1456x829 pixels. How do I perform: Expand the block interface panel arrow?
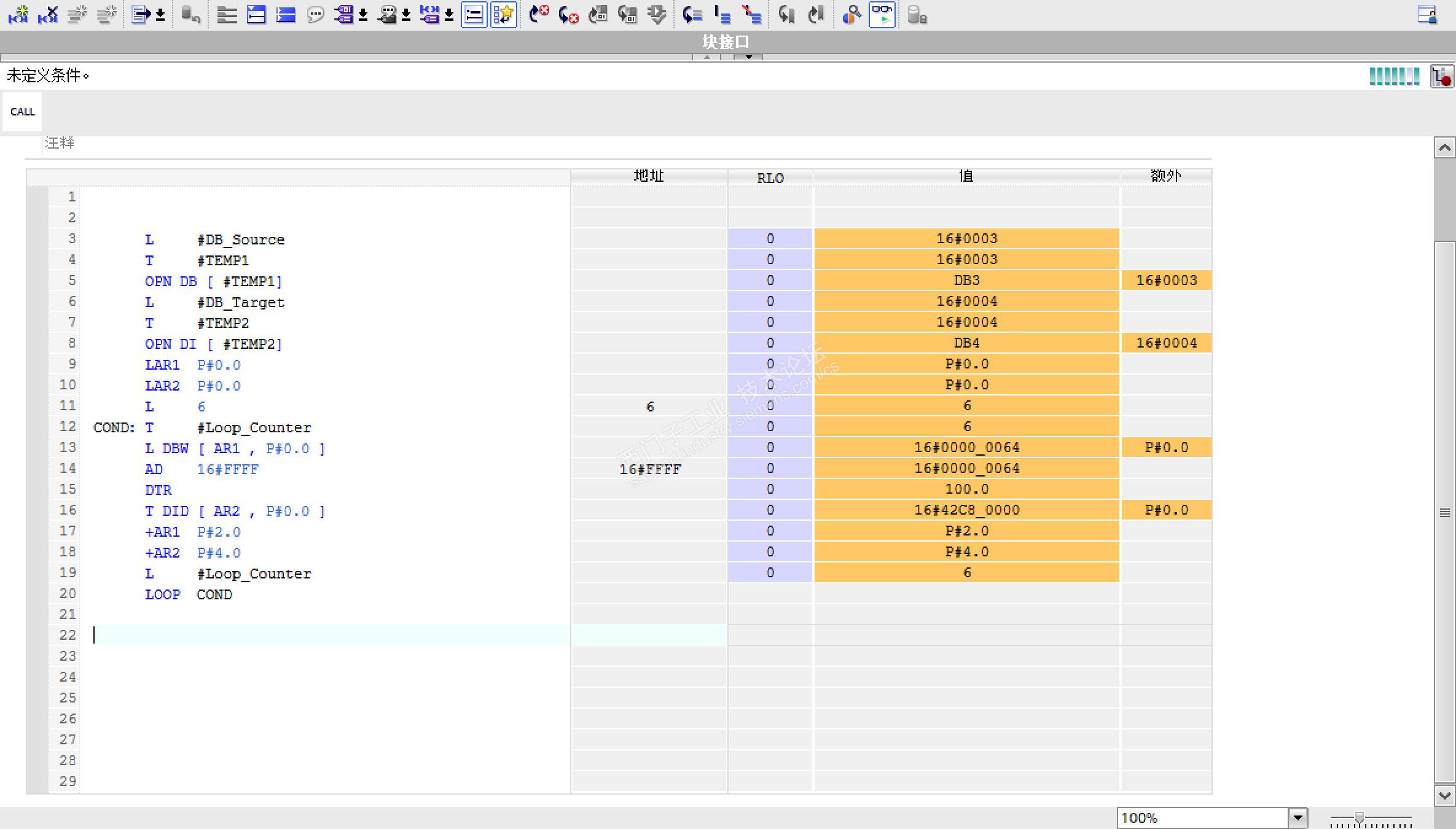[x=748, y=56]
